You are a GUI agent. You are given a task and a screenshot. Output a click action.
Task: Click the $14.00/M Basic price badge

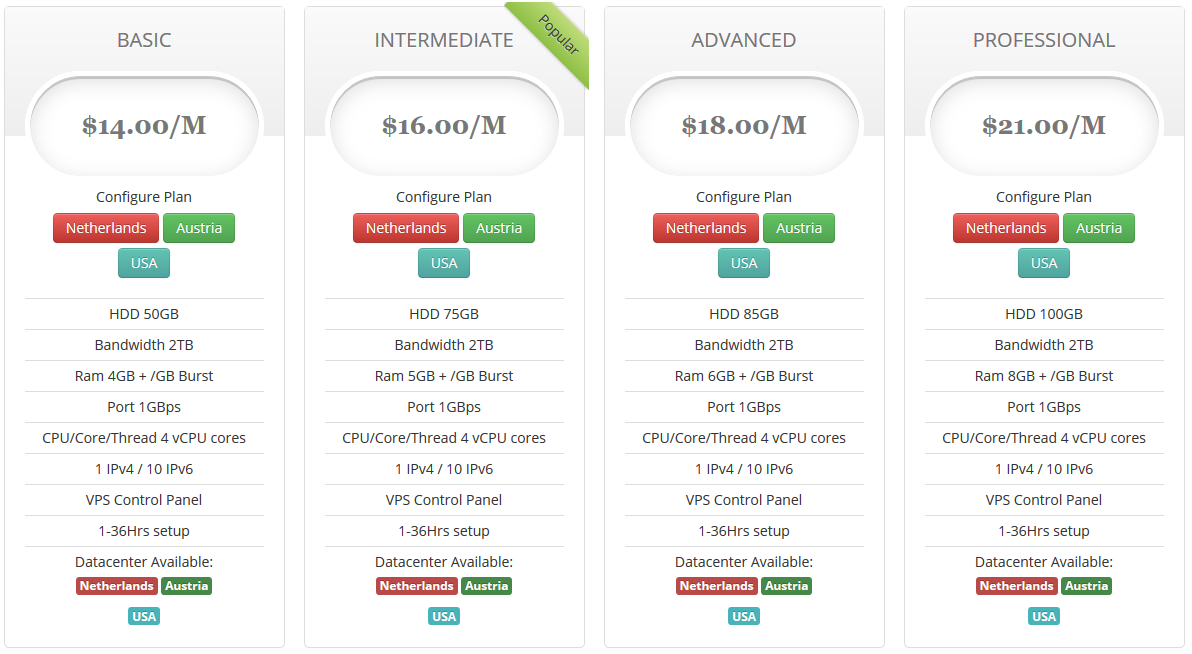pyautogui.click(x=144, y=126)
